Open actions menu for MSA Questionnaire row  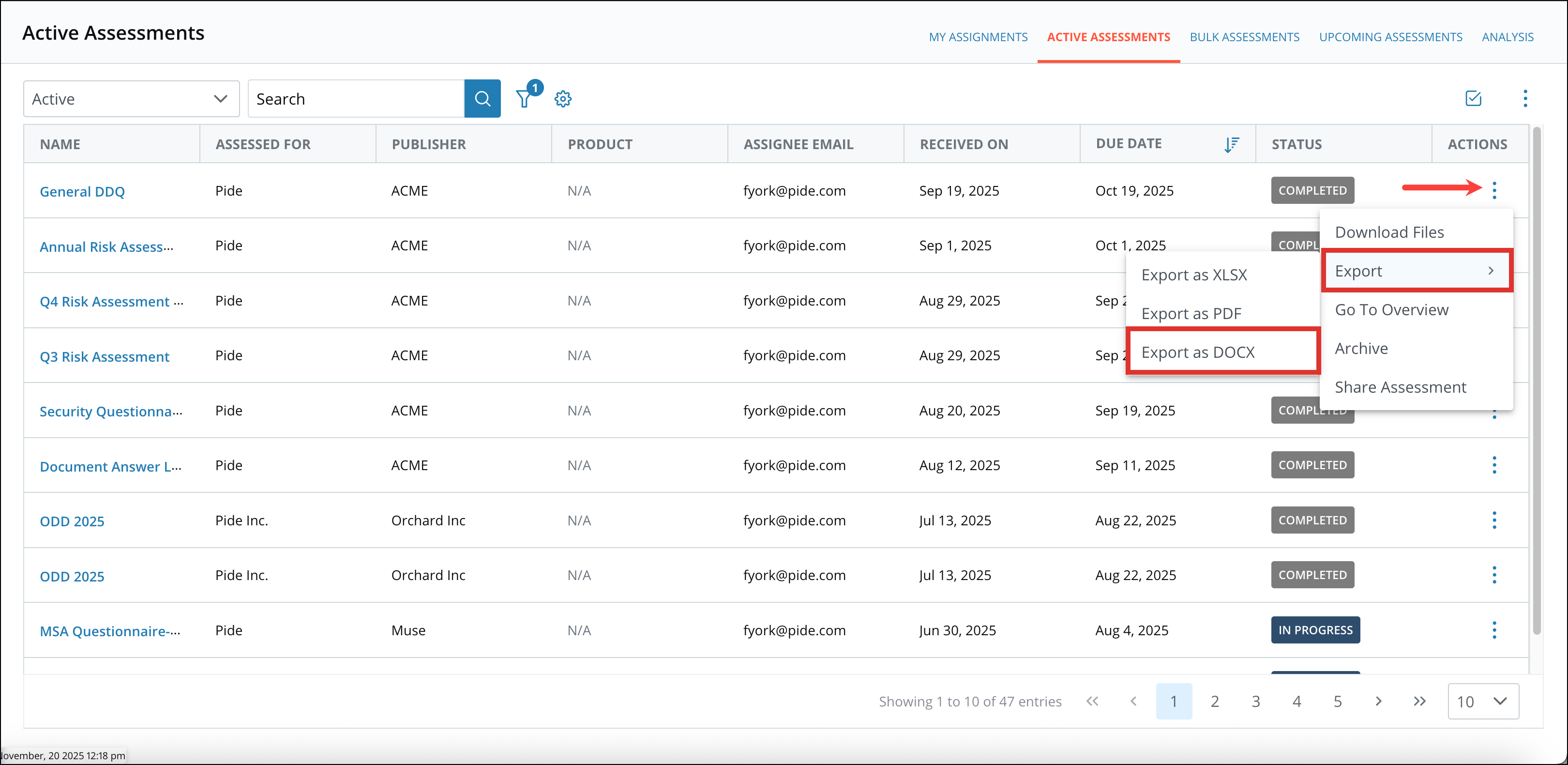pyautogui.click(x=1495, y=630)
